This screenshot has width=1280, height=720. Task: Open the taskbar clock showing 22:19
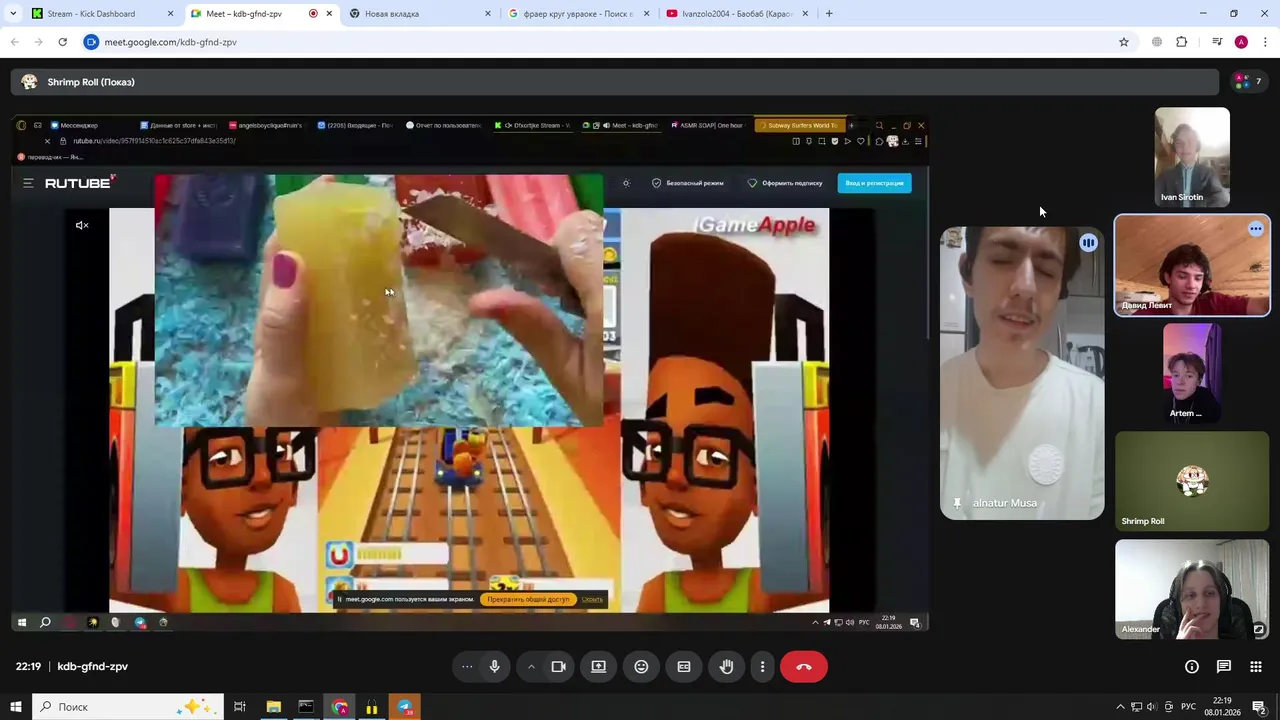click(x=1222, y=707)
